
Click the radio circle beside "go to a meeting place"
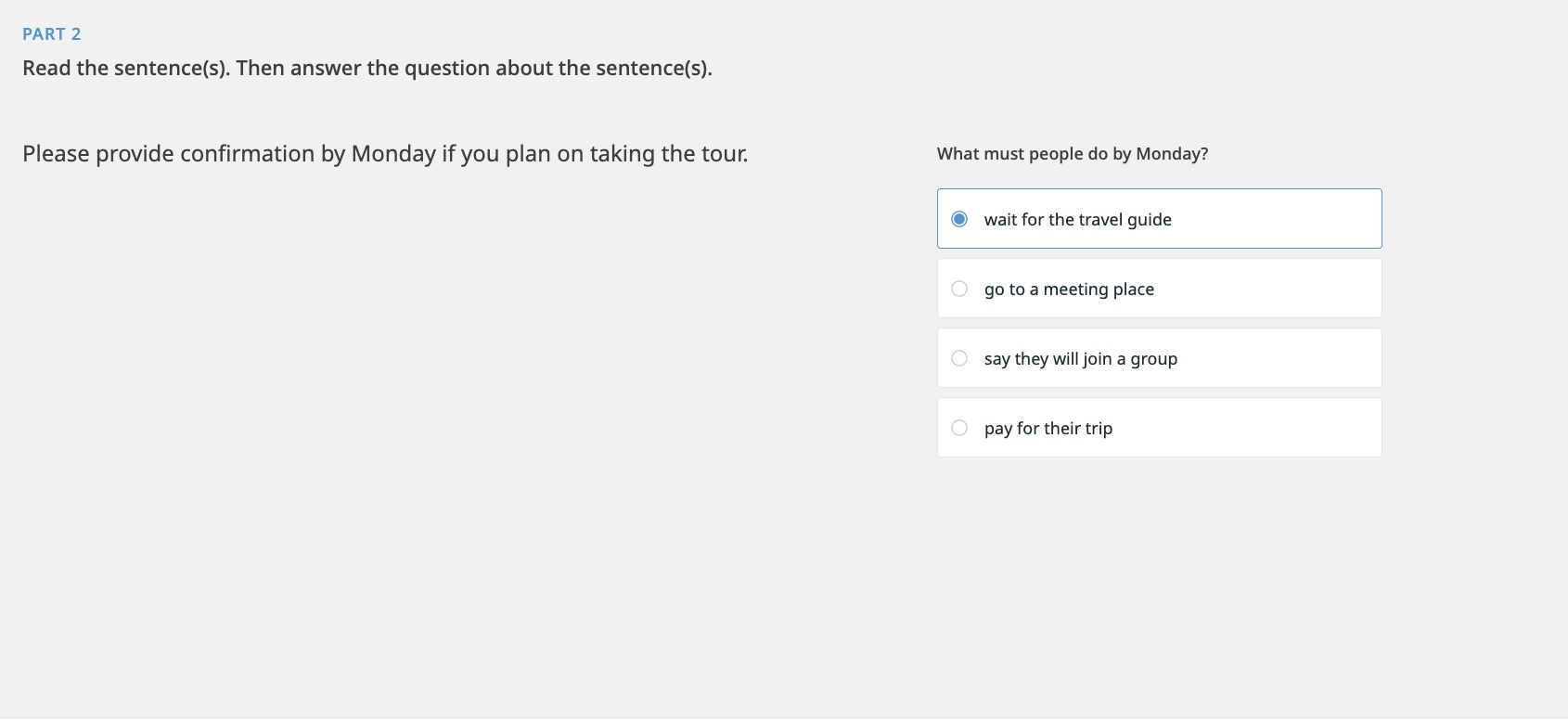(959, 289)
